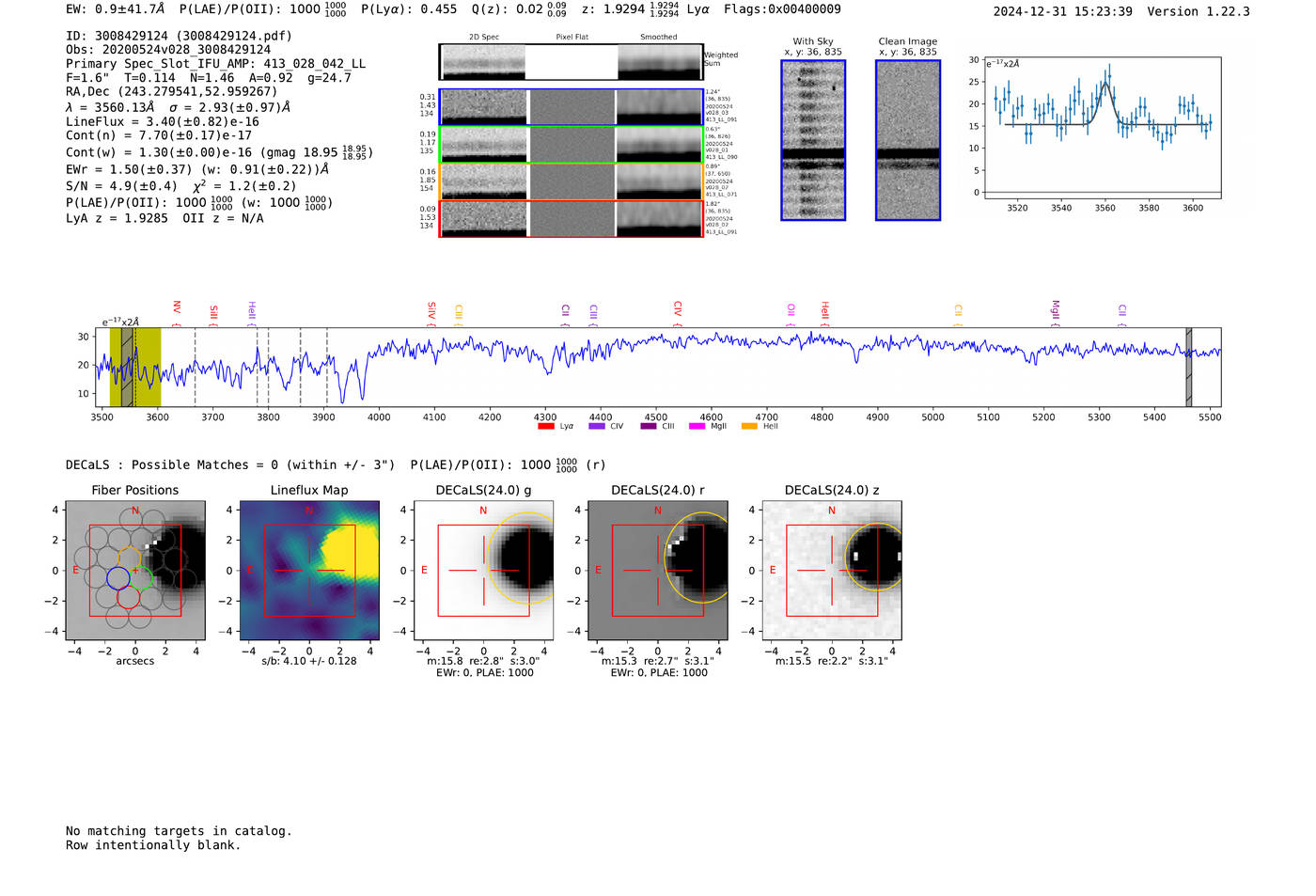
Task: Click the orange-bordered 2D spec fiber row
Action: tap(572, 181)
